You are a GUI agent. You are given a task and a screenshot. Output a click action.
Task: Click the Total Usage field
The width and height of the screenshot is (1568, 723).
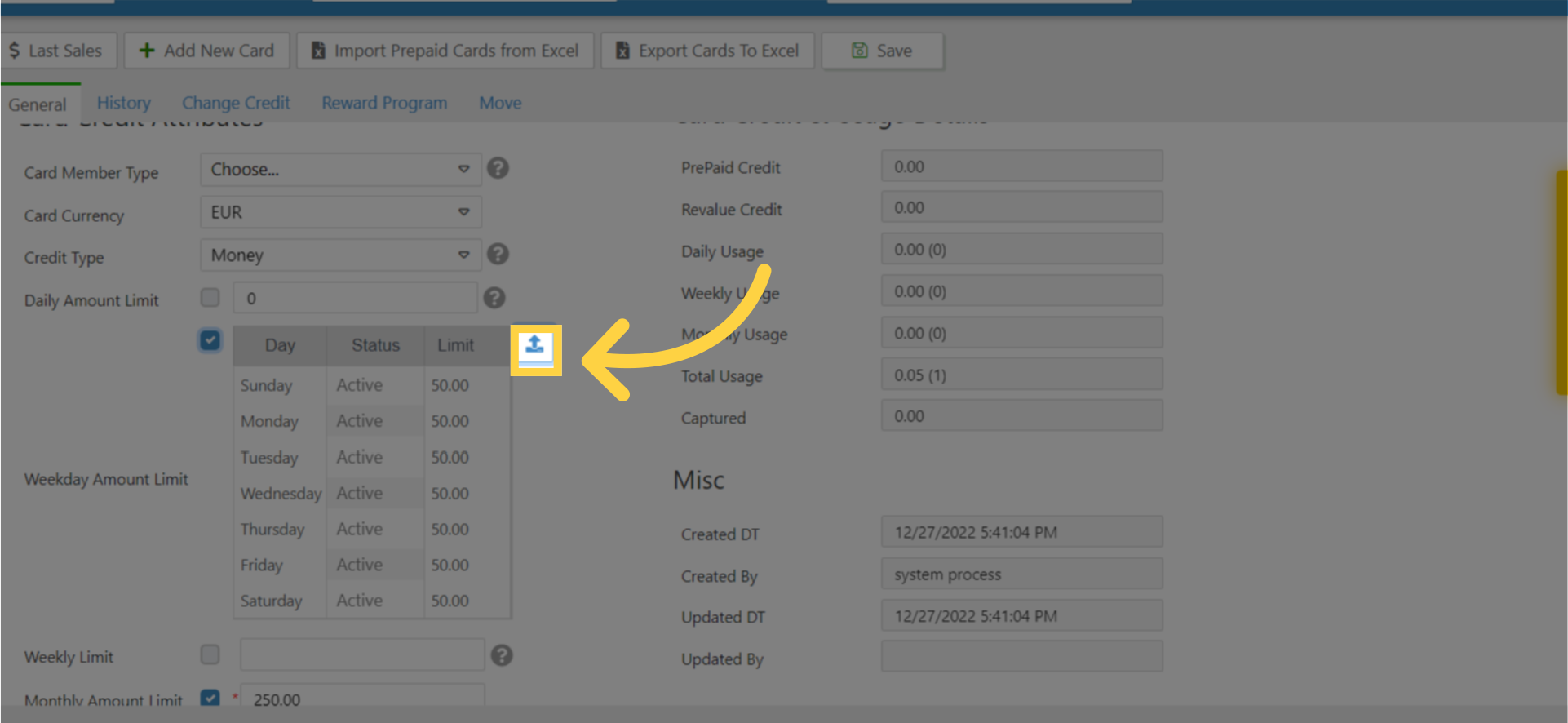tap(1022, 375)
